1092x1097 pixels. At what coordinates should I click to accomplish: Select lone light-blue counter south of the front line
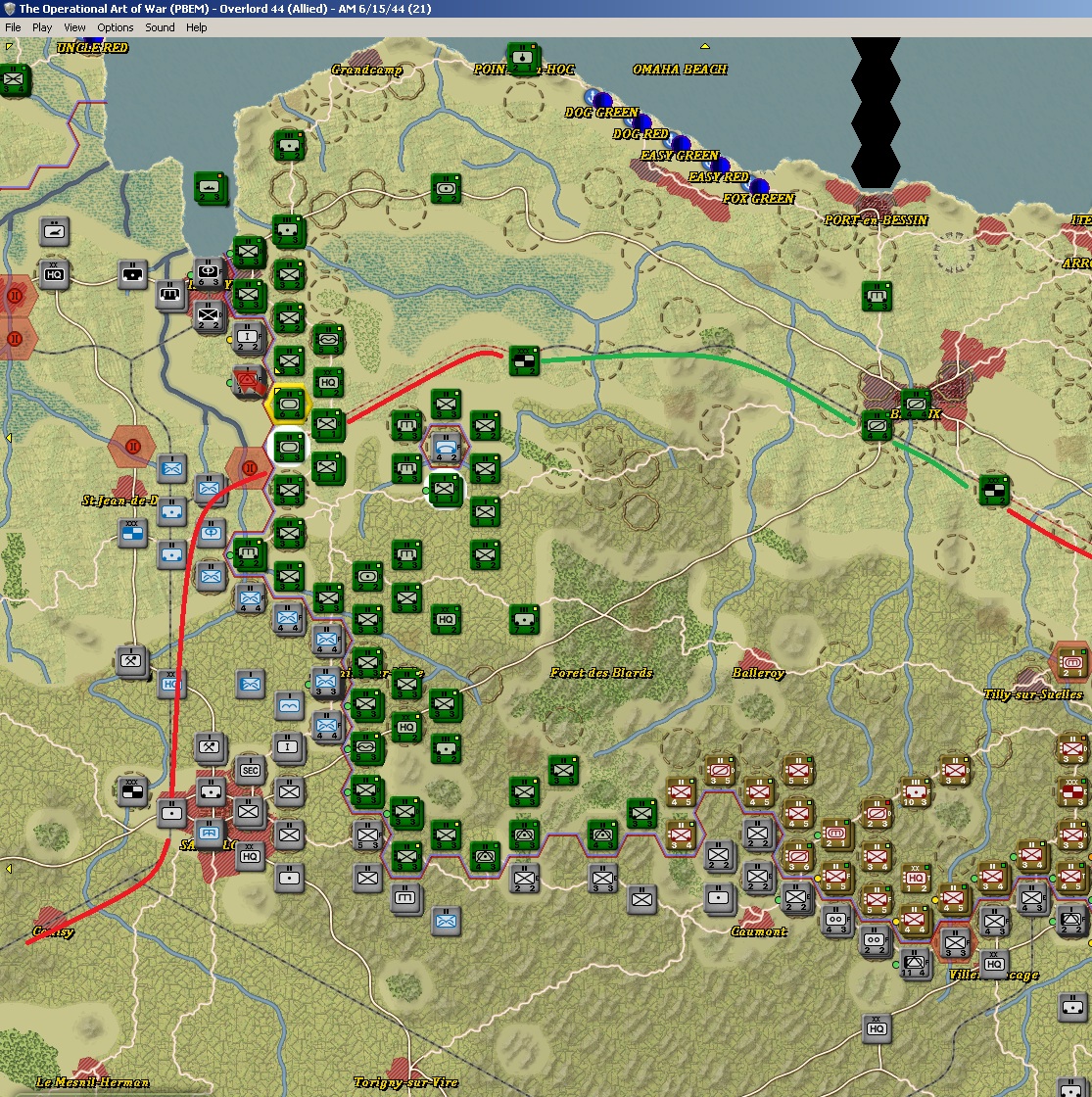[x=445, y=922]
